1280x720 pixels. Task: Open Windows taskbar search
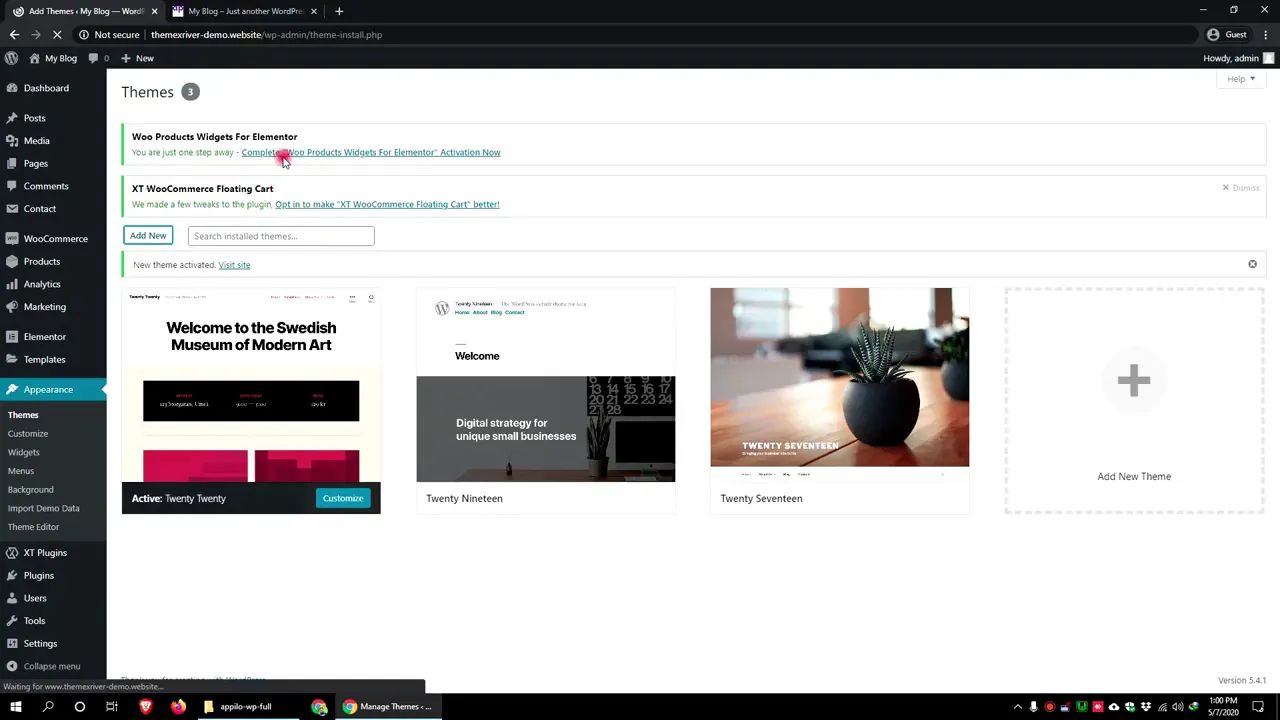click(48, 707)
